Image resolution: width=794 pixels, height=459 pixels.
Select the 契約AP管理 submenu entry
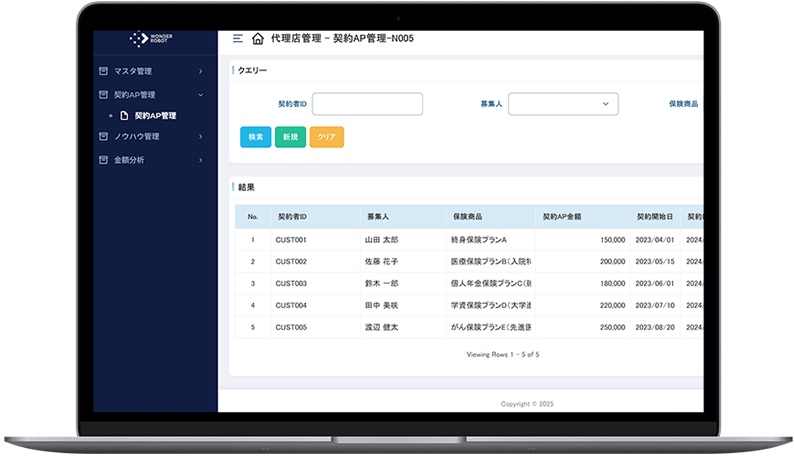pos(155,116)
